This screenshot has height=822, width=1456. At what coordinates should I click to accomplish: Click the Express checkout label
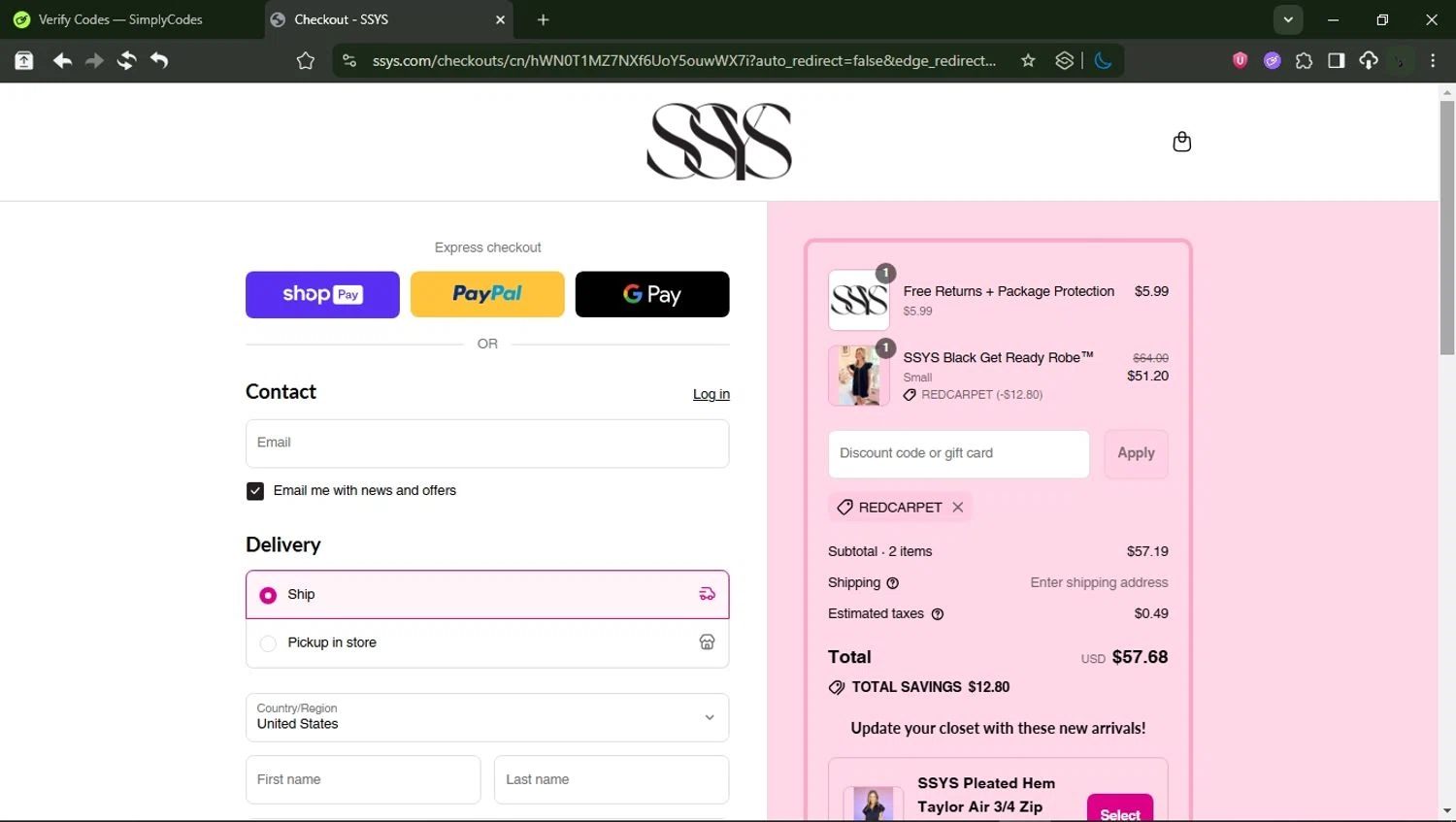point(487,247)
